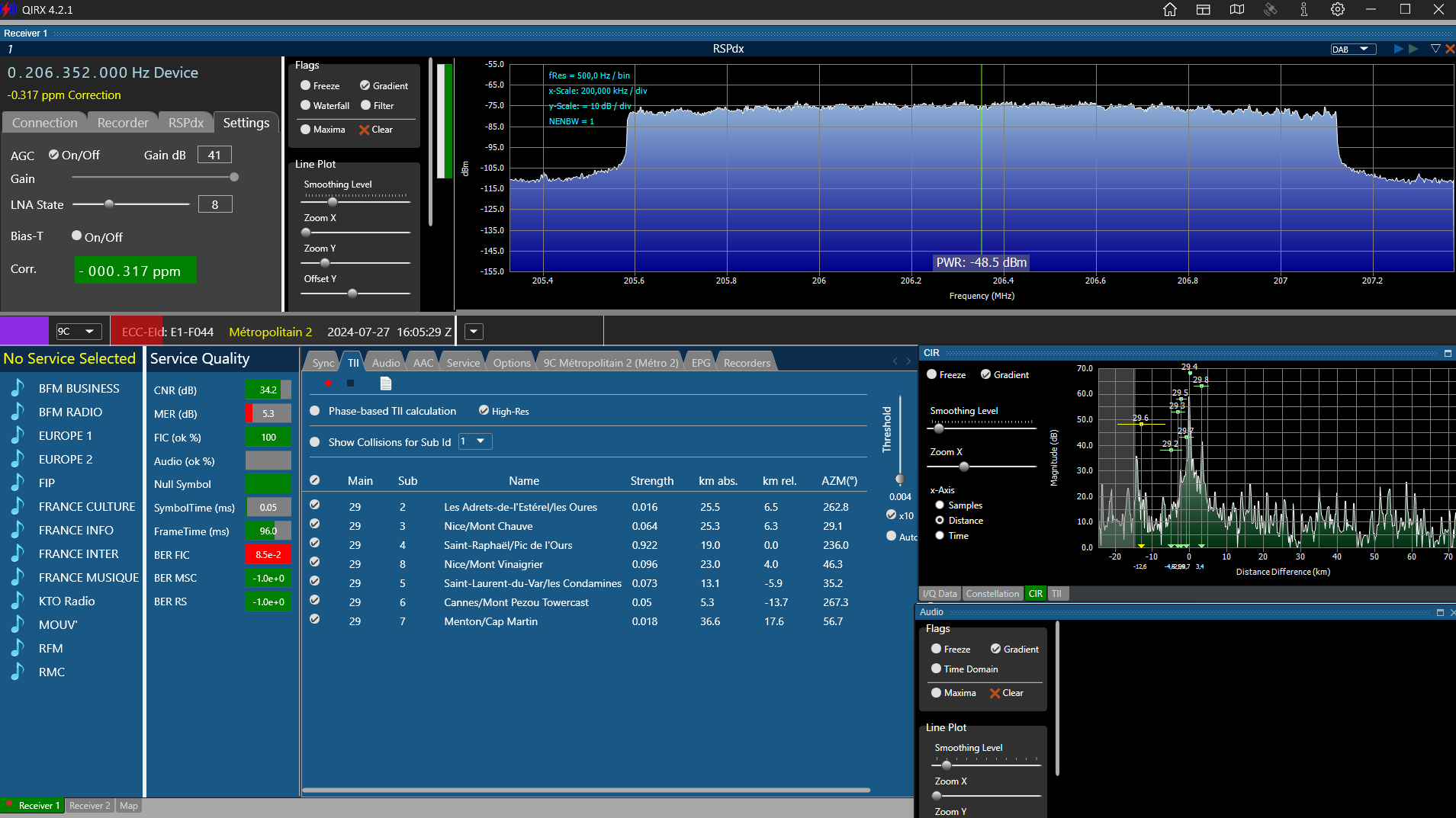Switch to the Sync tab

[x=323, y=363]
